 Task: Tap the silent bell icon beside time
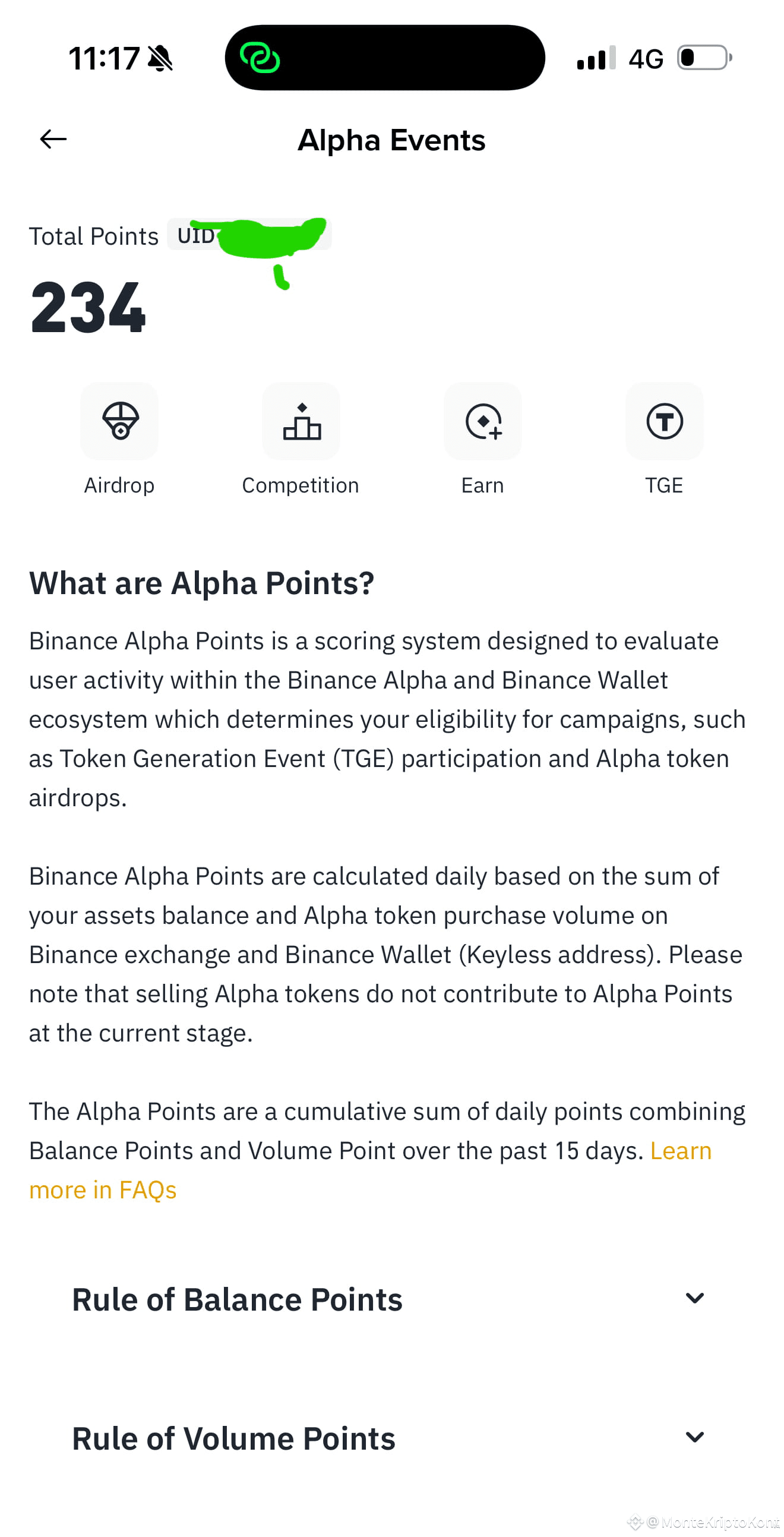coord(160,58)
